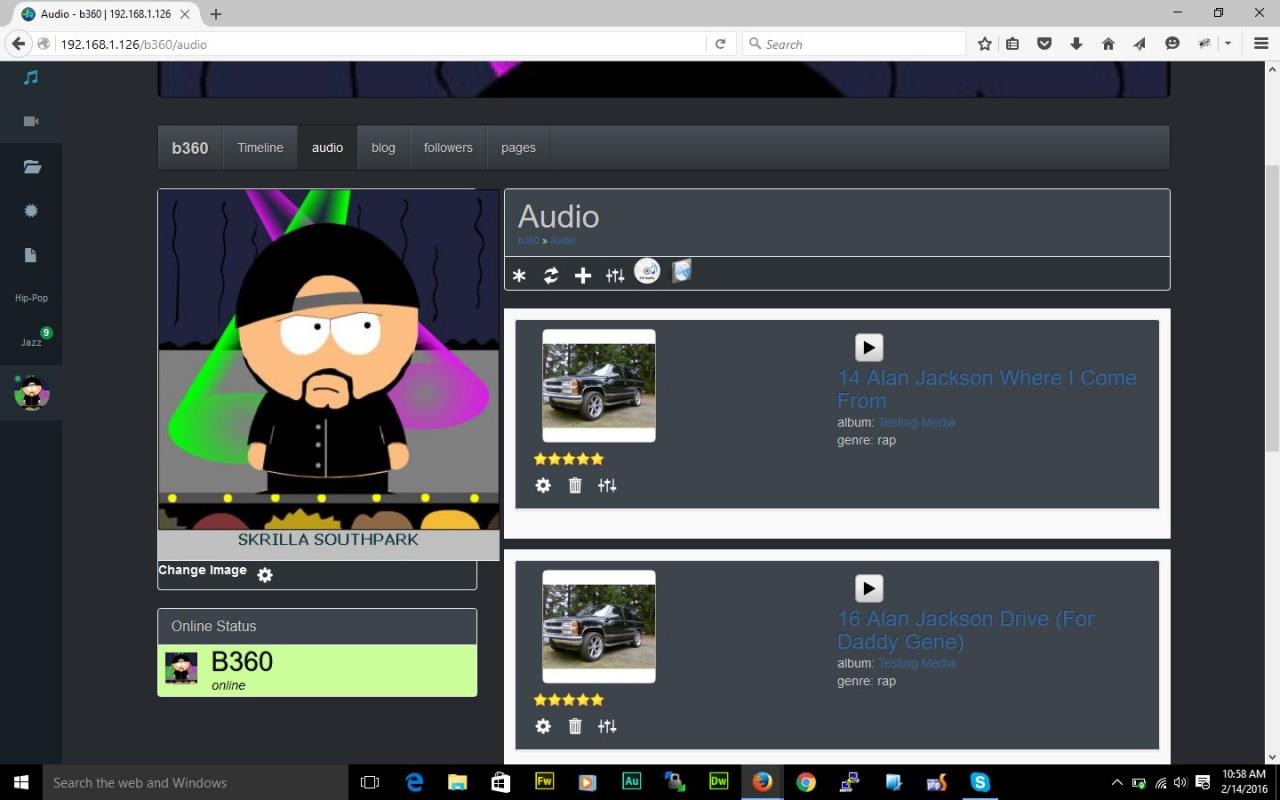Screen dimensions: 1280x800
Task: Show hidden system tray icons
Action: [x=1117, y=782]
